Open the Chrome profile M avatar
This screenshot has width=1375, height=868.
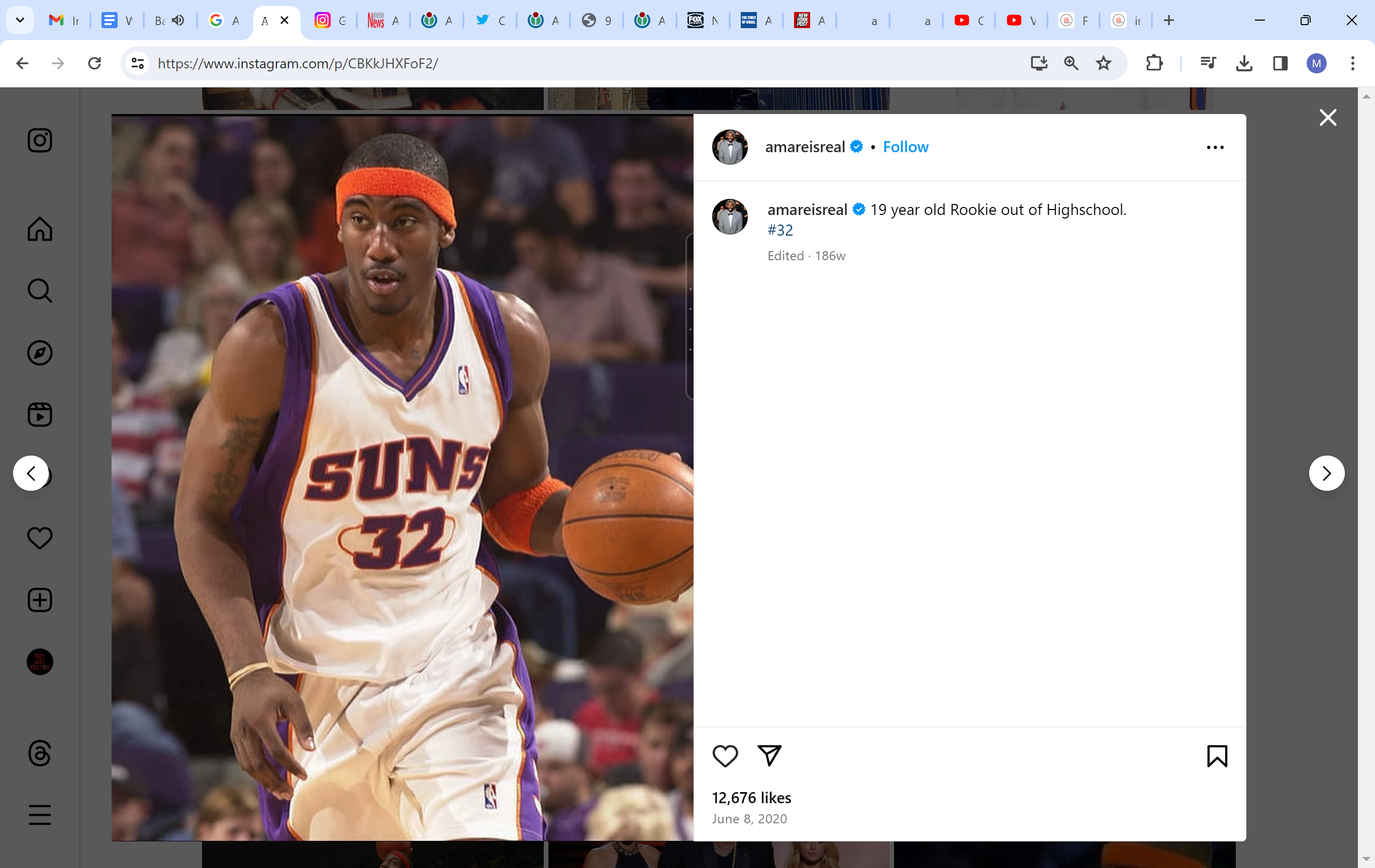coord(1317,63)
